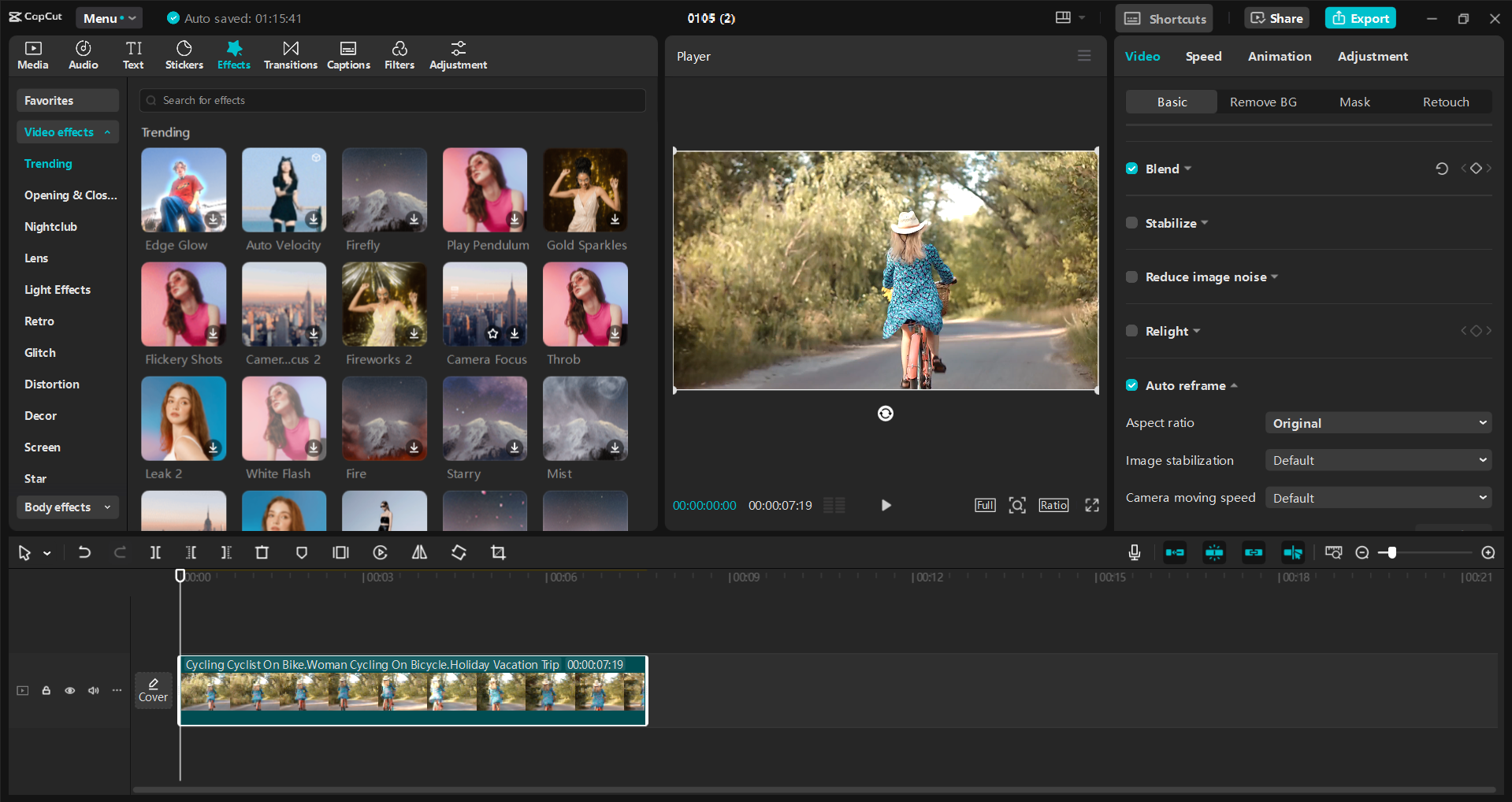This screenshot has width=1512, height=802.
Task: Open the Transitions panel
Action: pos(290,55)
